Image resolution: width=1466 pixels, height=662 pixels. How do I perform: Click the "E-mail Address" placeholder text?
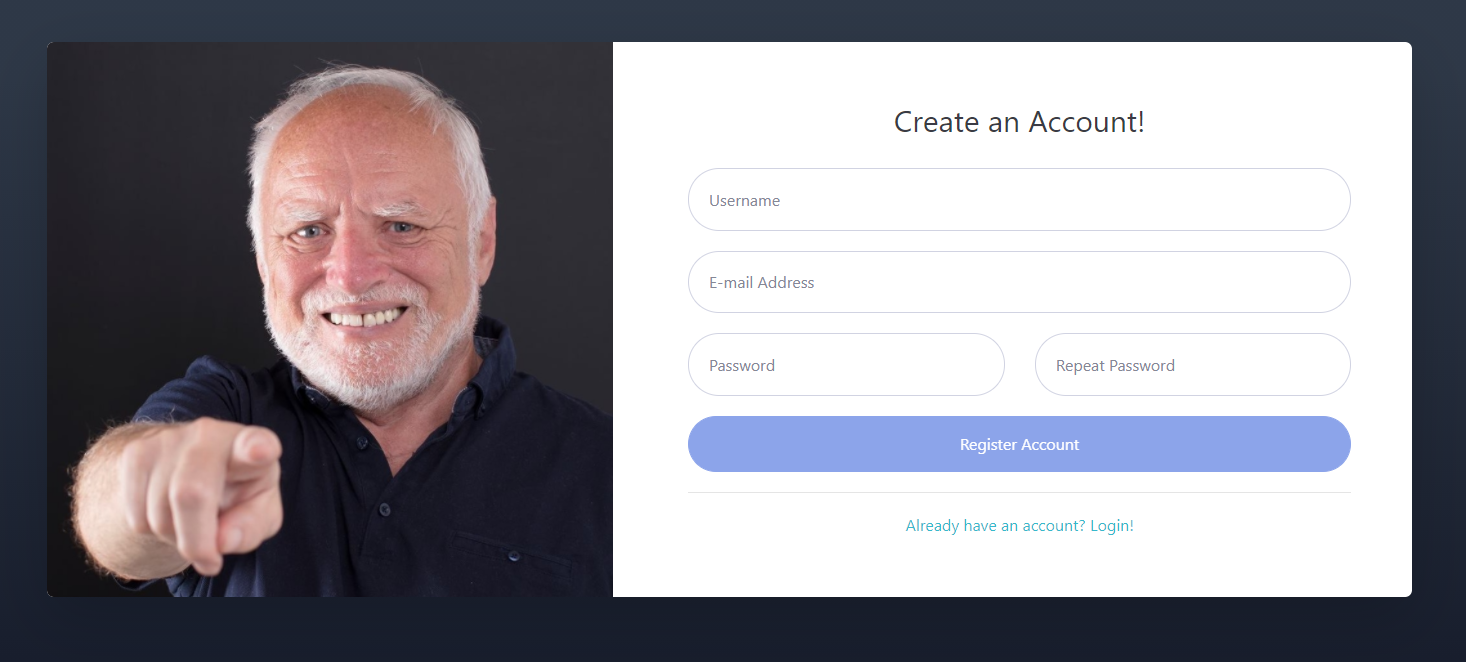[x=762, y=283]
